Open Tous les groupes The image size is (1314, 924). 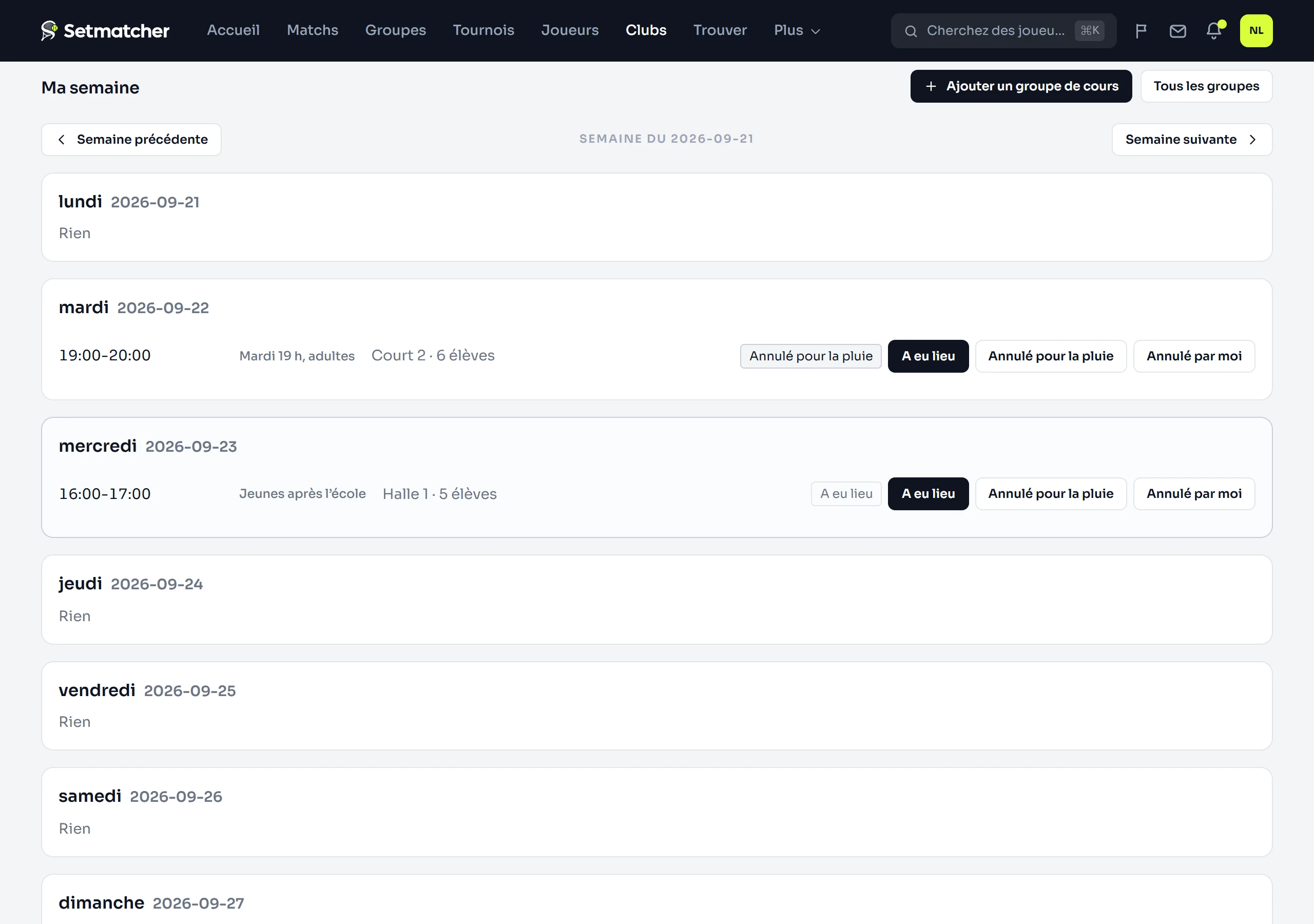[1206, 86]
